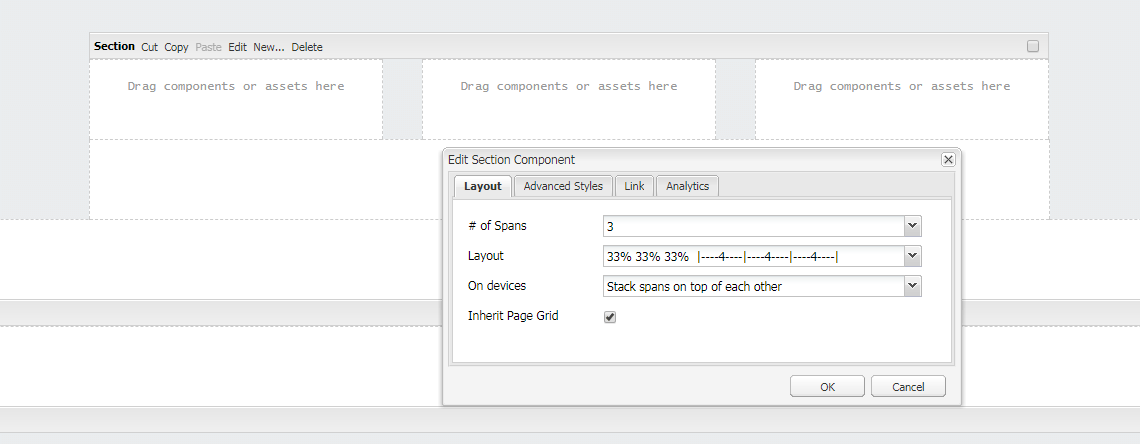Click Delete in the Section toolbar
Image resolution: width=1140 pixels, height=444 pixels.
click(x=307, y=47)
